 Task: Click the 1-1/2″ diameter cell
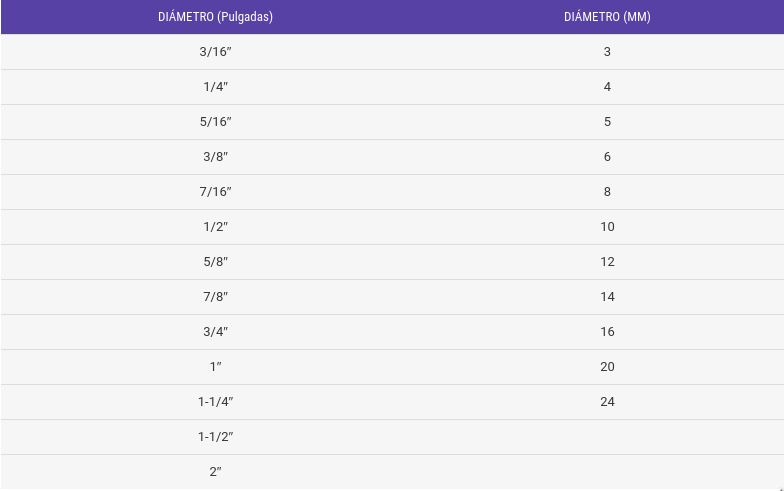pos(215,437)
